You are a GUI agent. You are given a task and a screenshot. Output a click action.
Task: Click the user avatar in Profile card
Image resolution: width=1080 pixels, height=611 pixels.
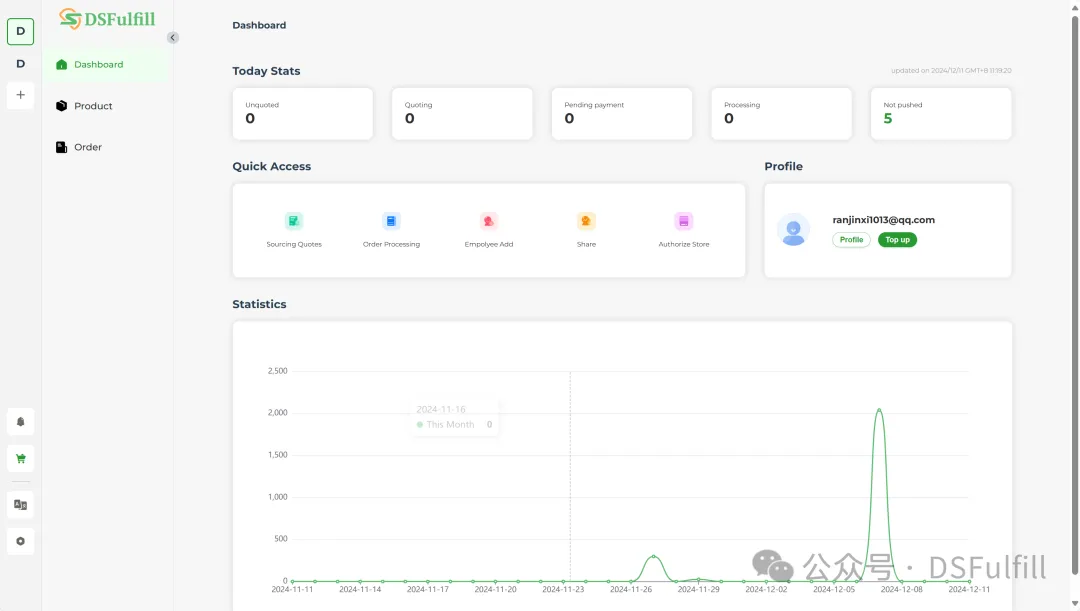[x=793, y=230]
